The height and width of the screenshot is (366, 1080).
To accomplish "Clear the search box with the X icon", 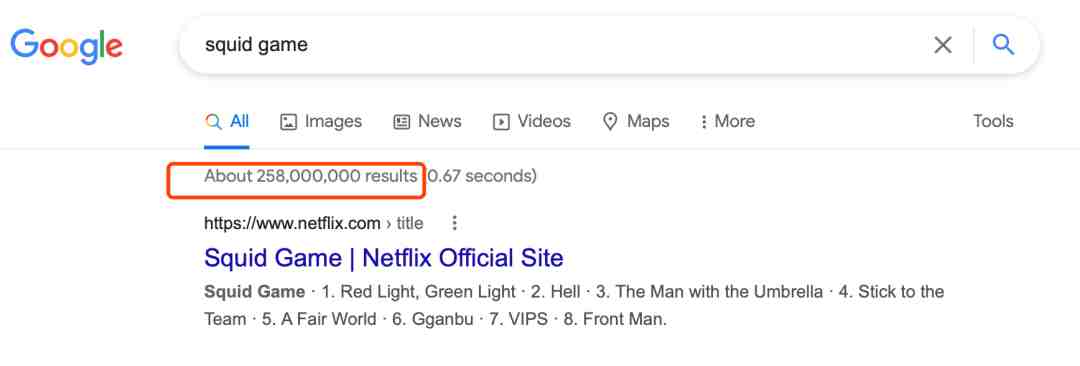I will click(942, 45).
